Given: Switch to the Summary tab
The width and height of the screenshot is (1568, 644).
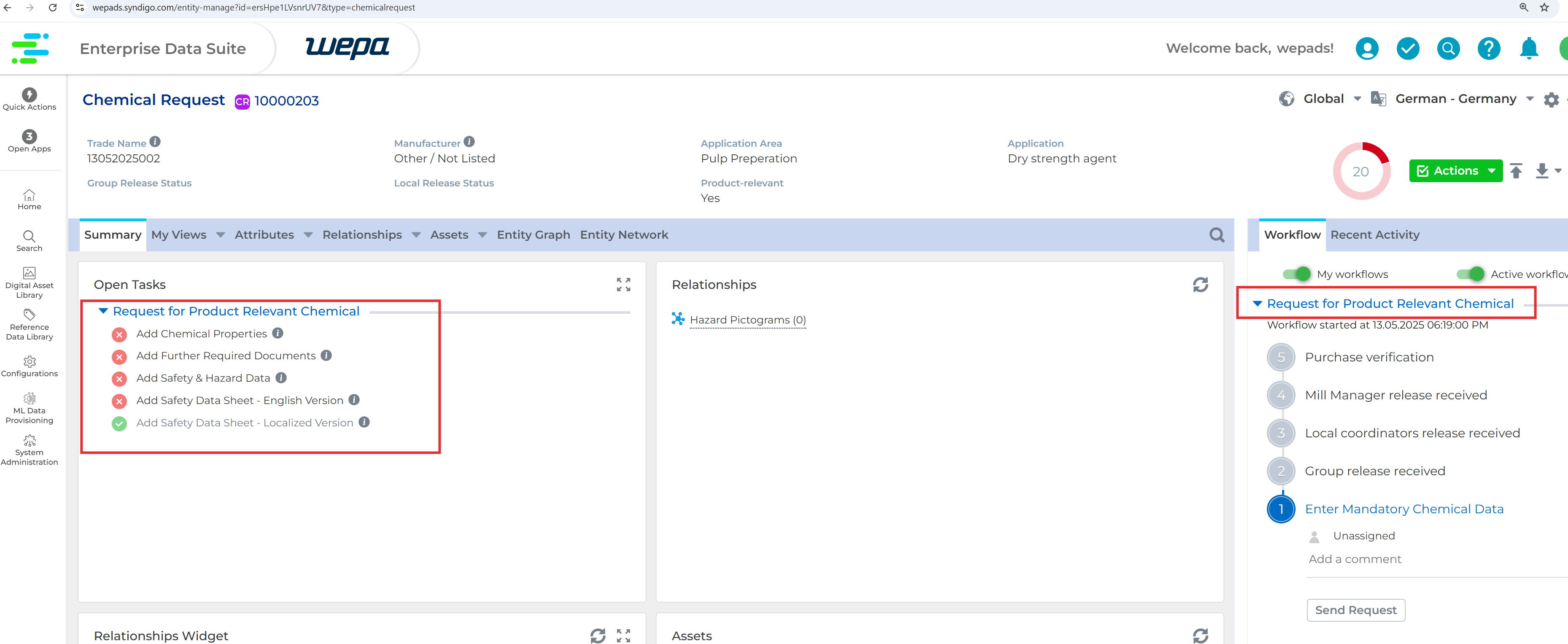Looking at the screenshot, I should 113,235.
